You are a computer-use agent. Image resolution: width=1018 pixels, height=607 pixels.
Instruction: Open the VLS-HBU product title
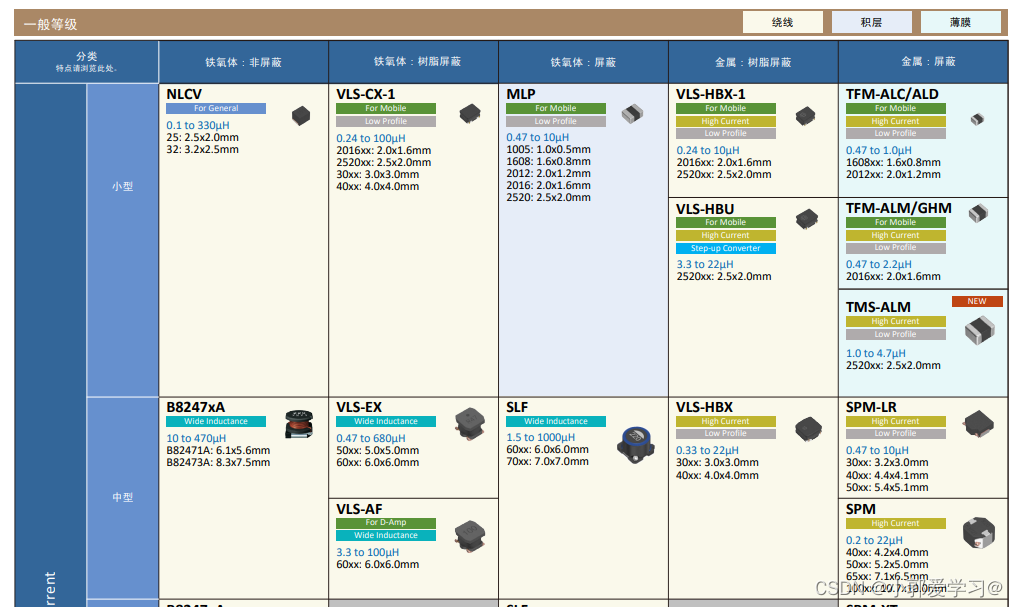[x=705, y=209]
